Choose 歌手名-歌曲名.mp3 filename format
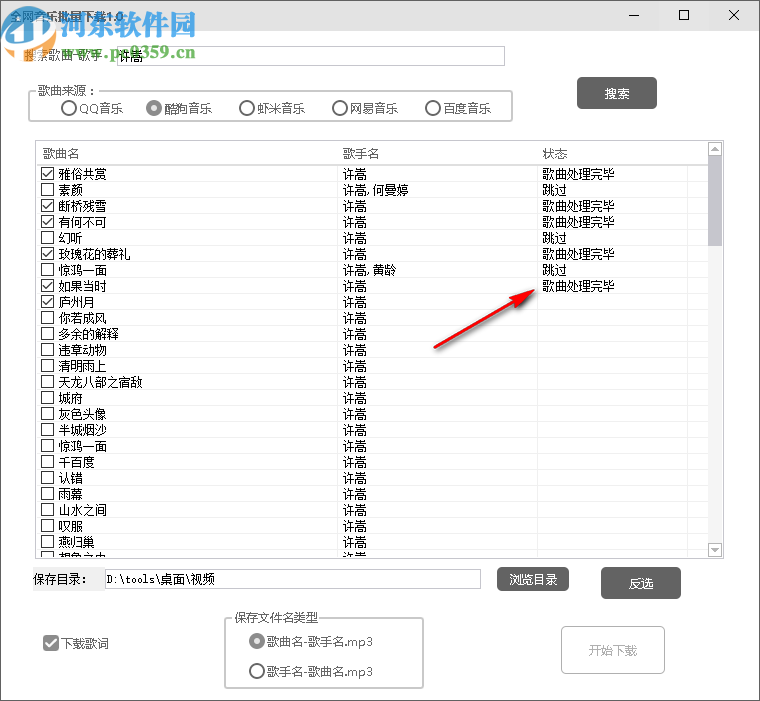 point(256,671)
